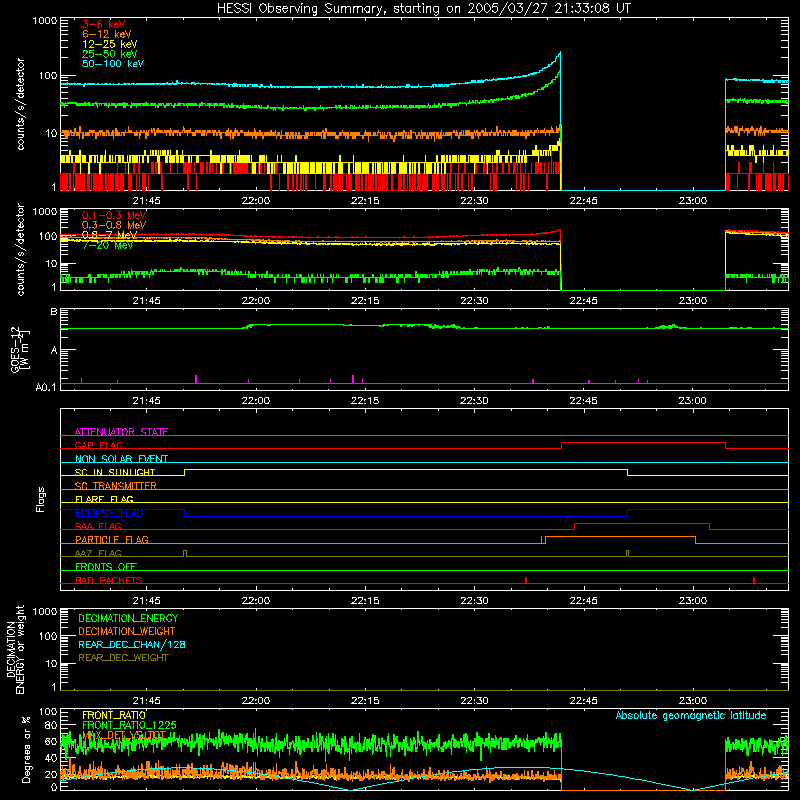
Task: Select the SC_TRANSMITTER flag label
Action: [116, 486]
